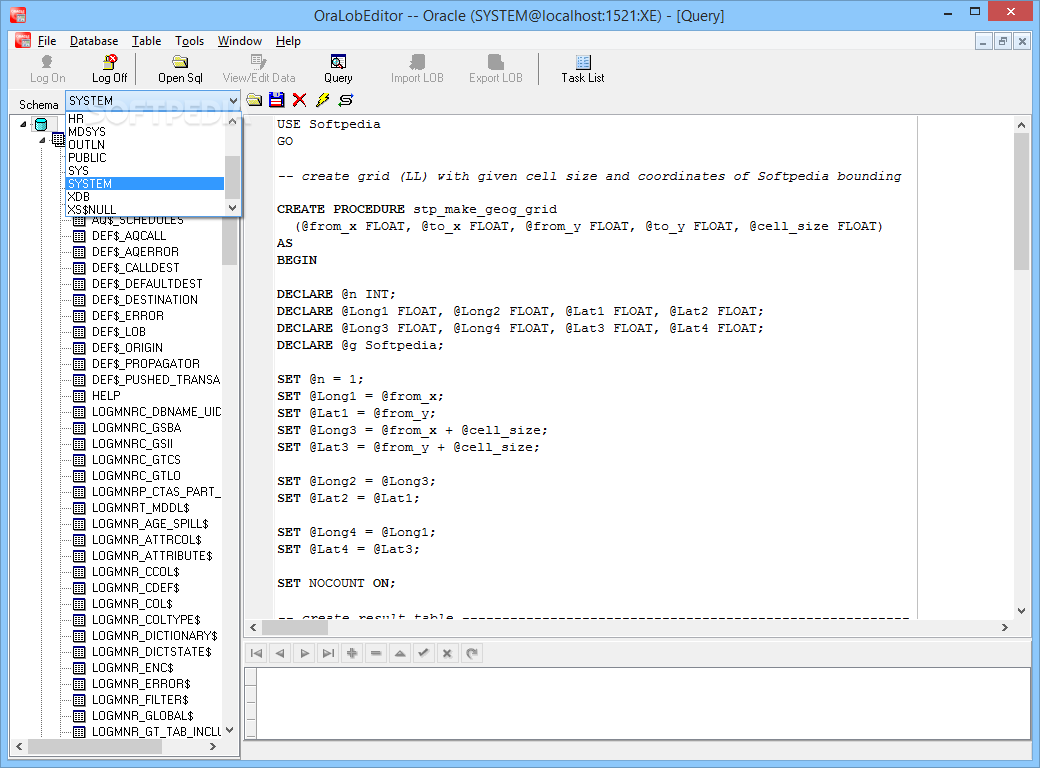The image size is (1040, 768).
Task: Select the LOGMNRC_GSBA table
Action: (136, 428)
